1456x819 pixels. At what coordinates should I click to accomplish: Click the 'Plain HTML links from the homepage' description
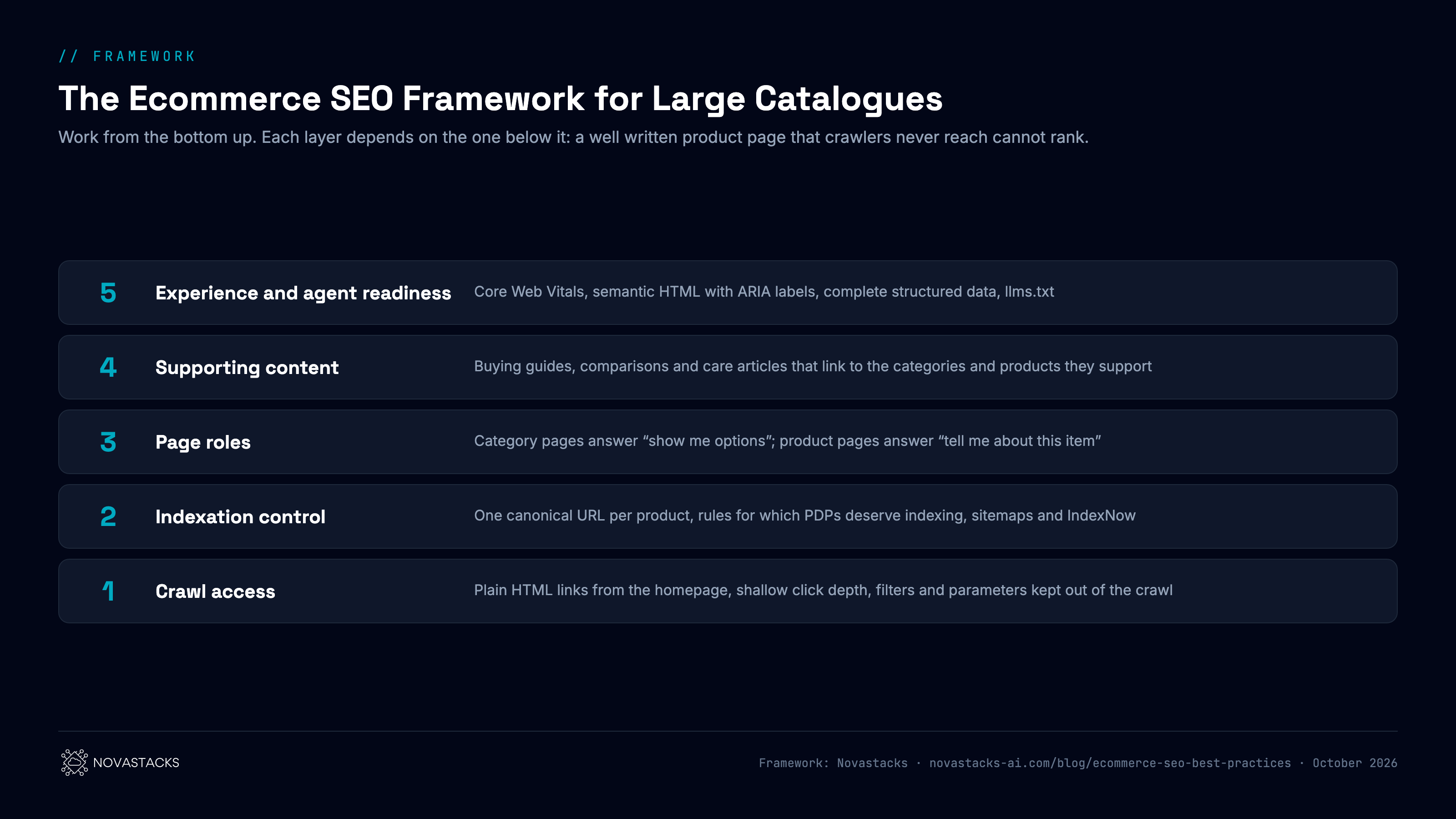point(823,590)
